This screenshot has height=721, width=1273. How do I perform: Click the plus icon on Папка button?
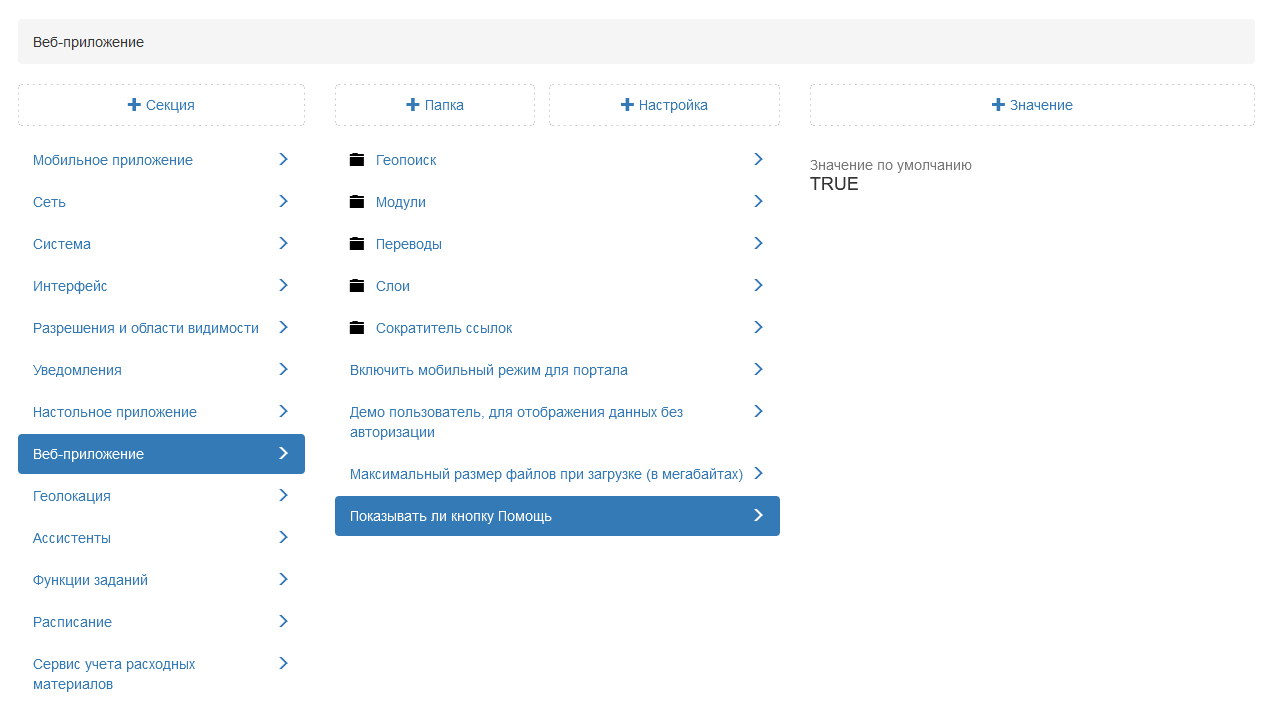(x=412, y=105)
